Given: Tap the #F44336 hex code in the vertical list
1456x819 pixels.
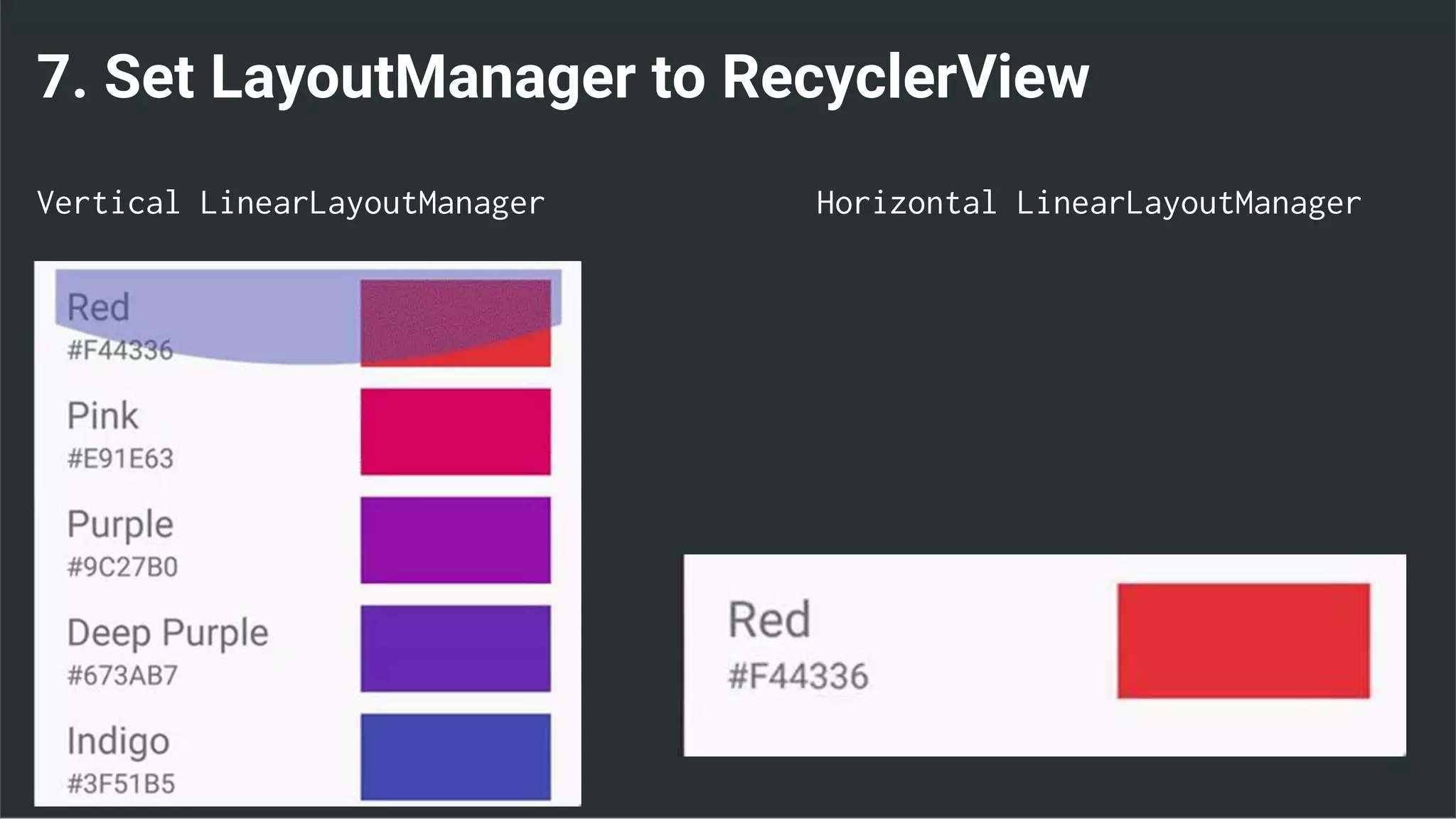Looking at the screenshot, I should [x=120, y=350].
